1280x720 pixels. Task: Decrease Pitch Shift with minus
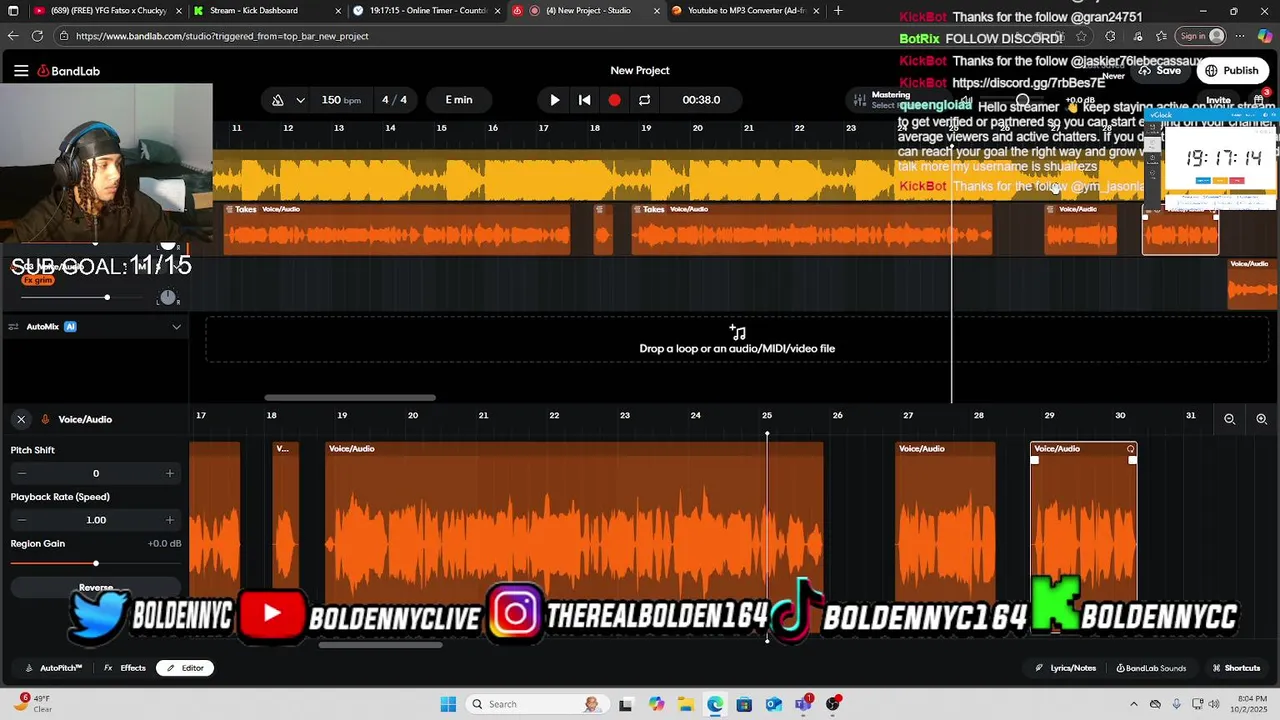[22, 473]
